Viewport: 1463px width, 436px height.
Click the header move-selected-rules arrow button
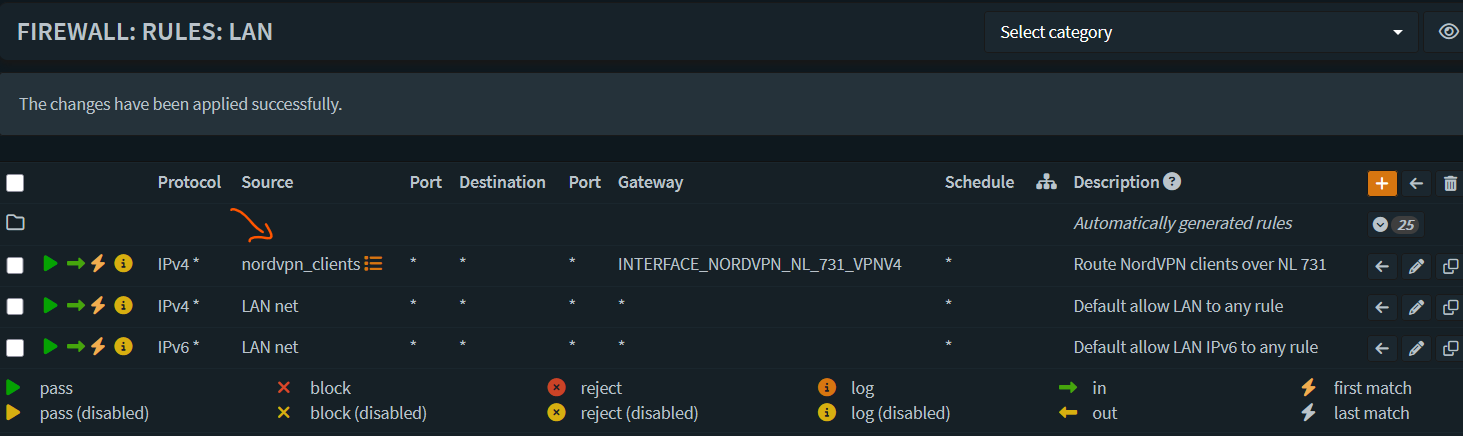(1416, 183)
